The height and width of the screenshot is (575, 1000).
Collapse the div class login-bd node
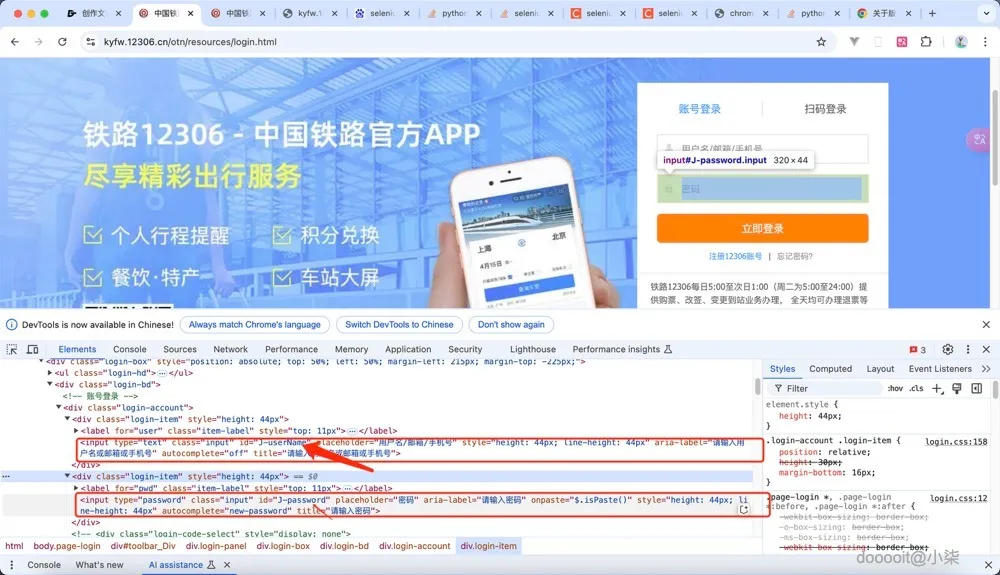50,384
